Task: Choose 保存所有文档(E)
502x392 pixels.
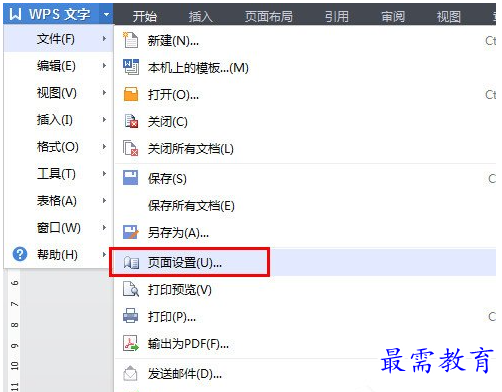Action: [x=305, y=205]
